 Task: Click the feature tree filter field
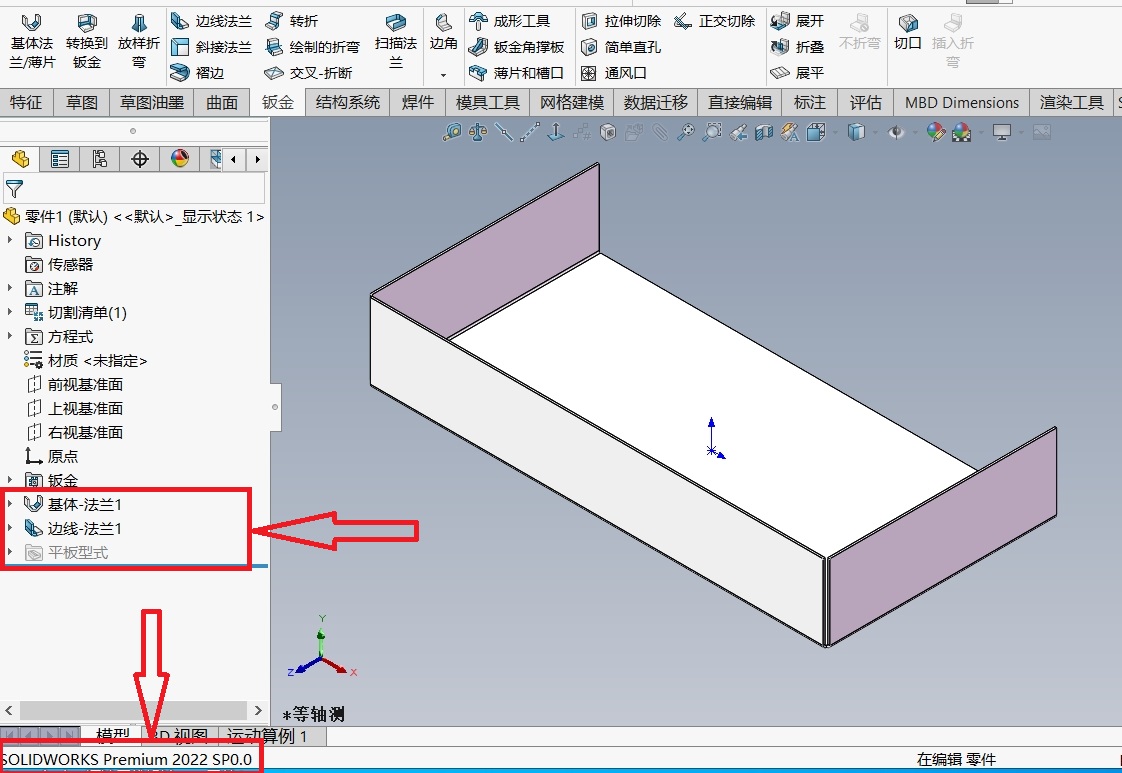[135, 189]
